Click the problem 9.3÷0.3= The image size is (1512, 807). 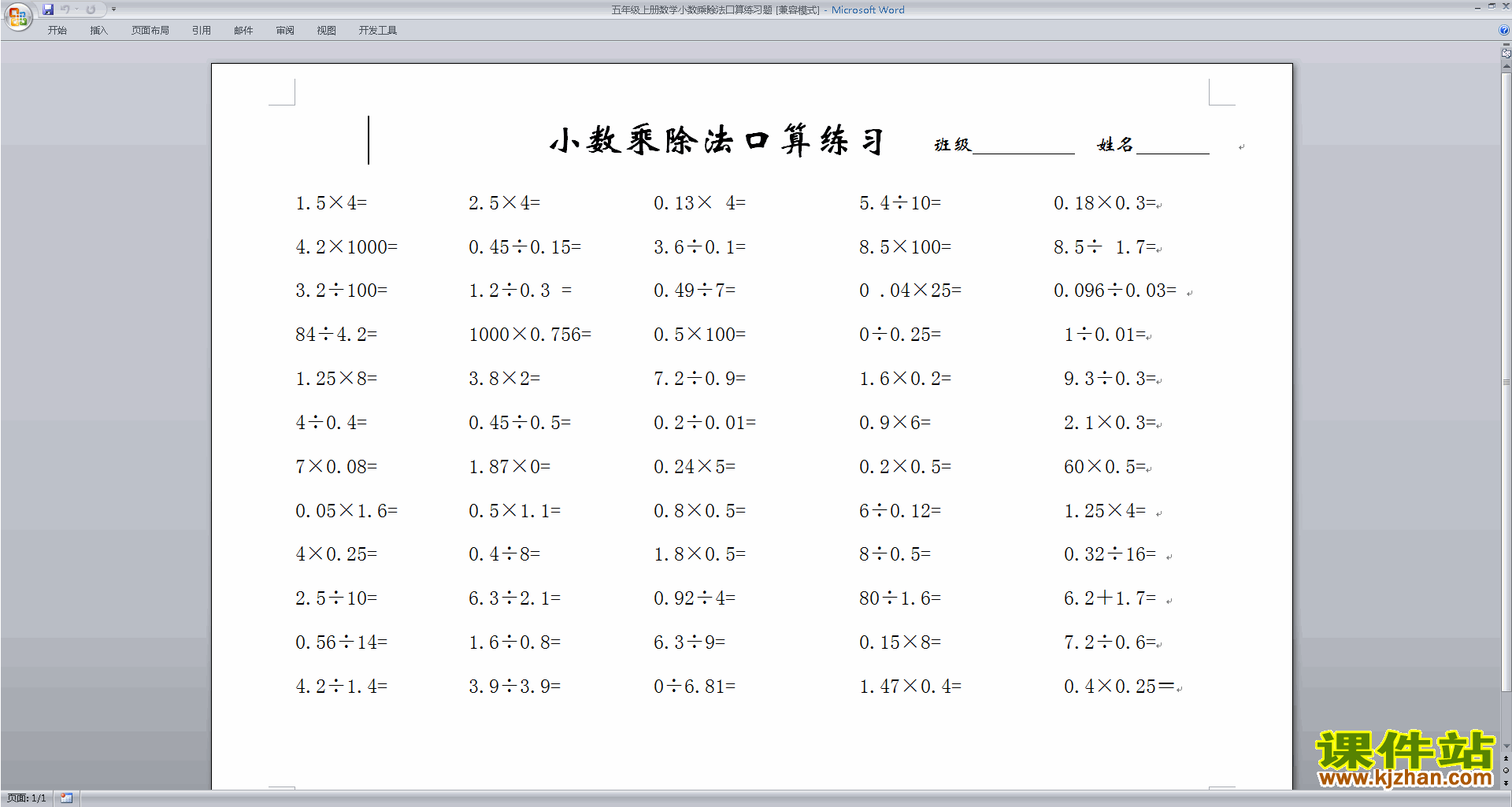pos(1110,379)
